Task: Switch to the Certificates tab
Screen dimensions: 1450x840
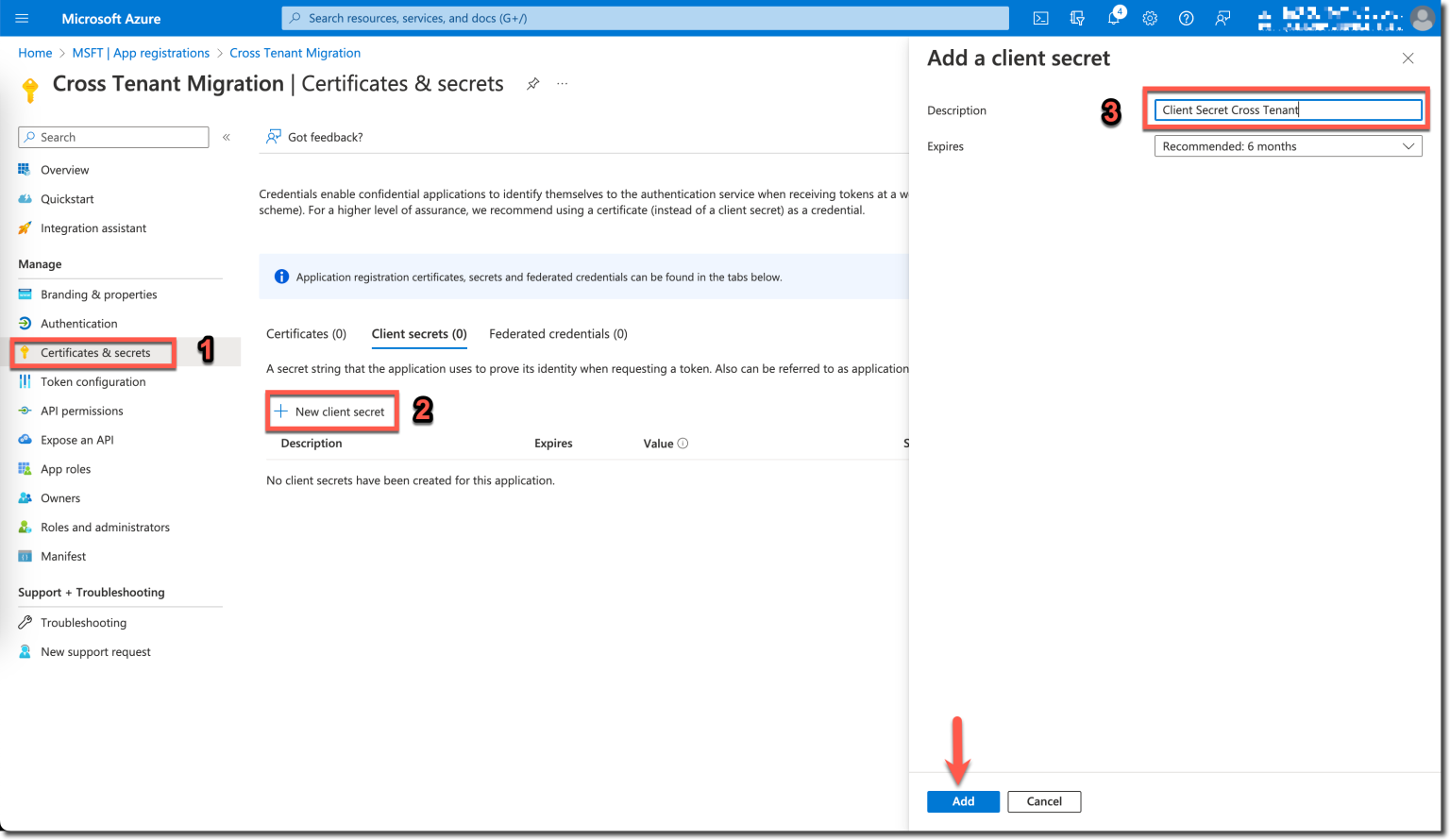Action: coord(306,333)
